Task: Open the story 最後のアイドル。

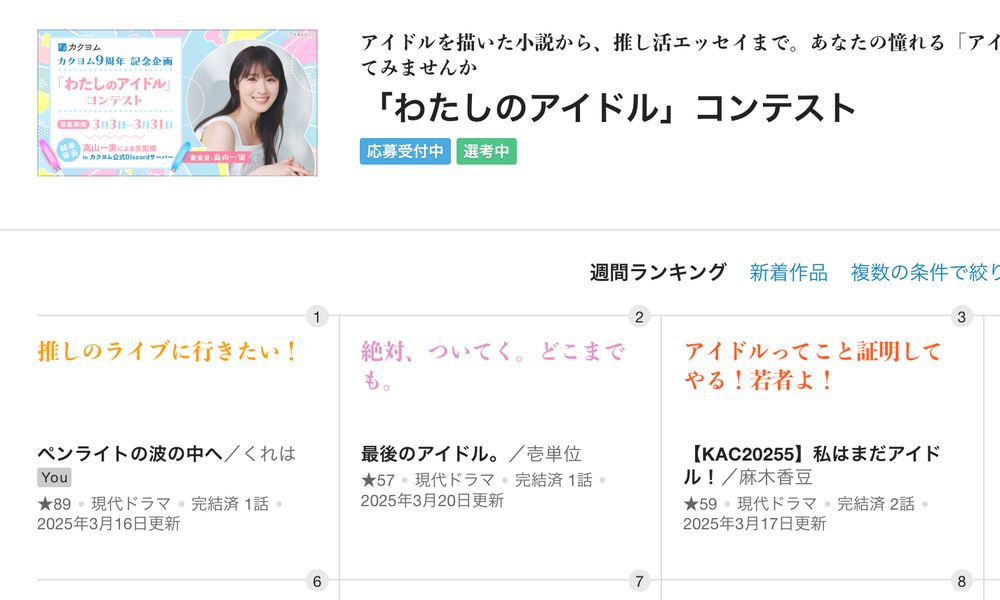Action: coord(431,453)
